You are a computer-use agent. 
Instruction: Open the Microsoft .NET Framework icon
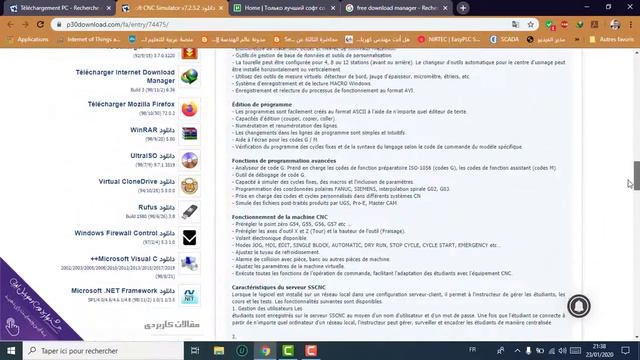click(189, 295)
